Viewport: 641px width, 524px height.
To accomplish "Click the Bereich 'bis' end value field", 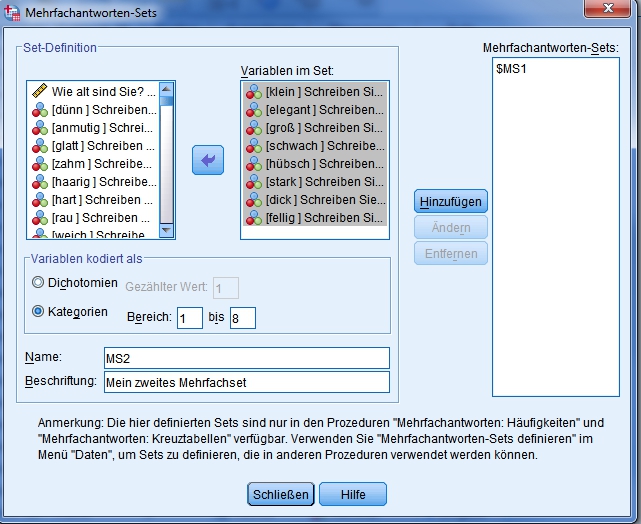I will click(x=242, y=318).
